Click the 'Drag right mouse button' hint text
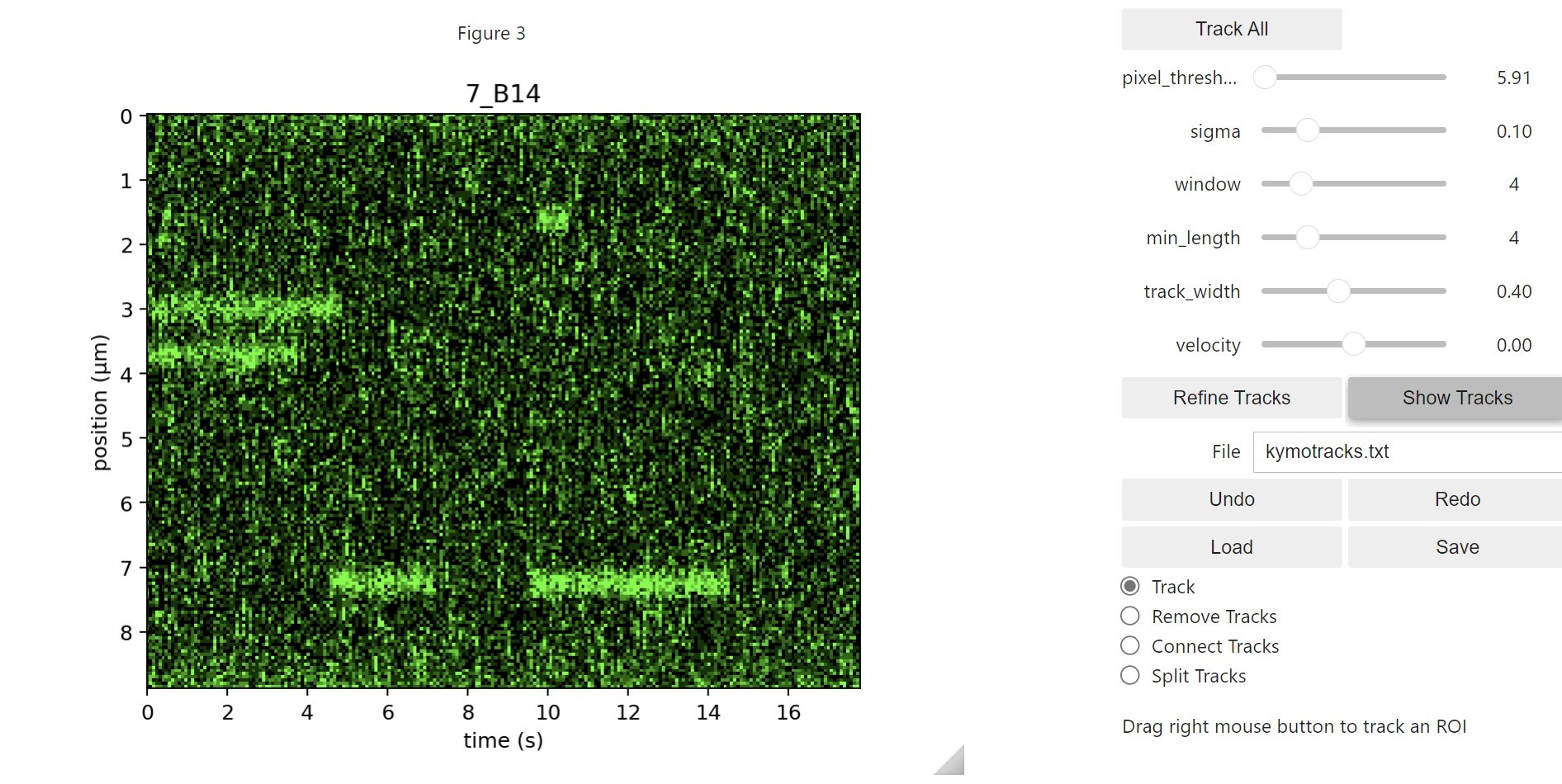 coord(1294,726)
